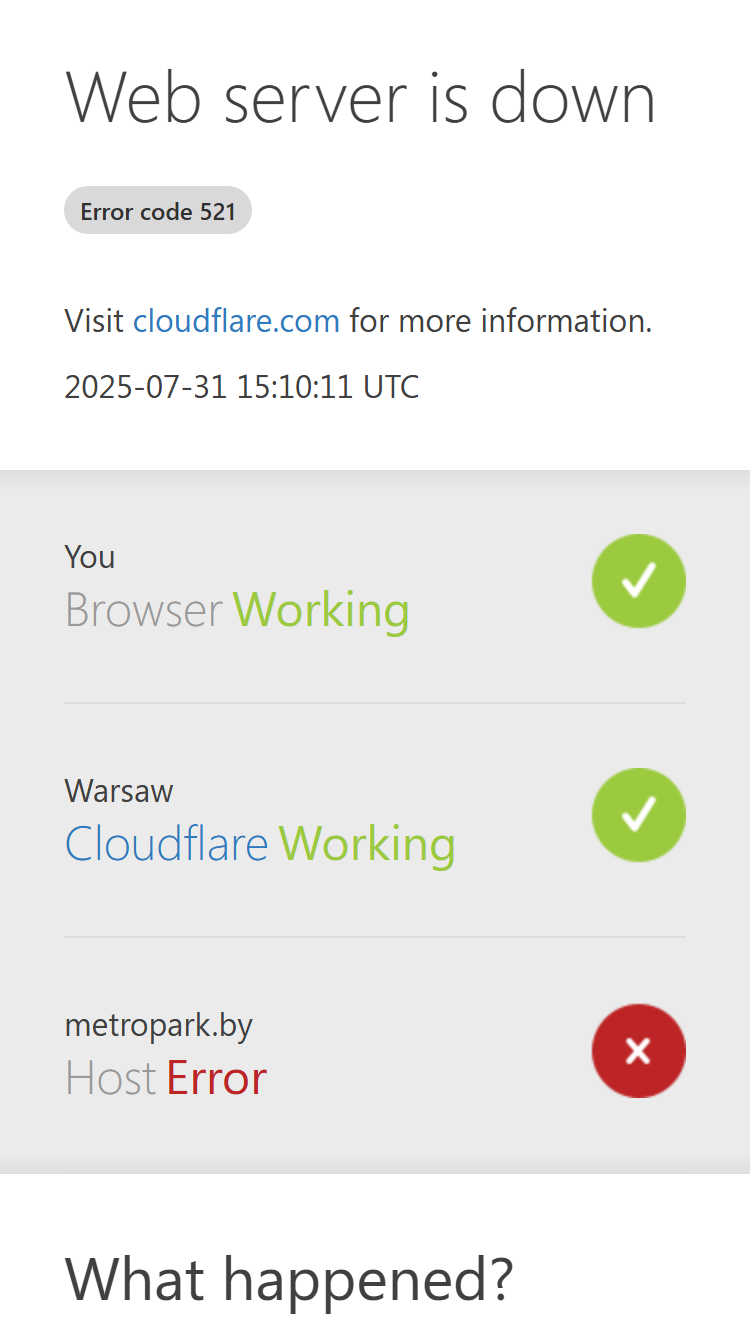Click the metropark.by hostname label
The image size is (750, 1334).
[159, 1026]
